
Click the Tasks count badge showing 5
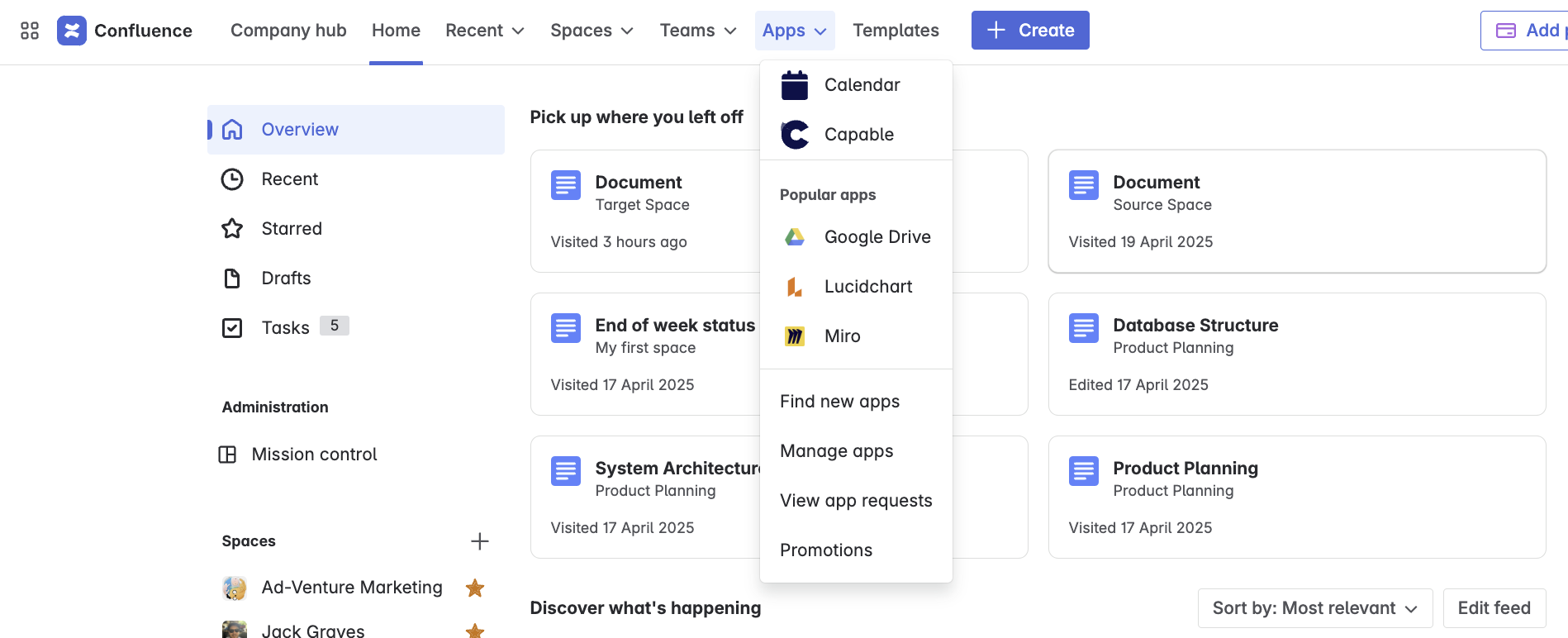[x=334, y=326]
